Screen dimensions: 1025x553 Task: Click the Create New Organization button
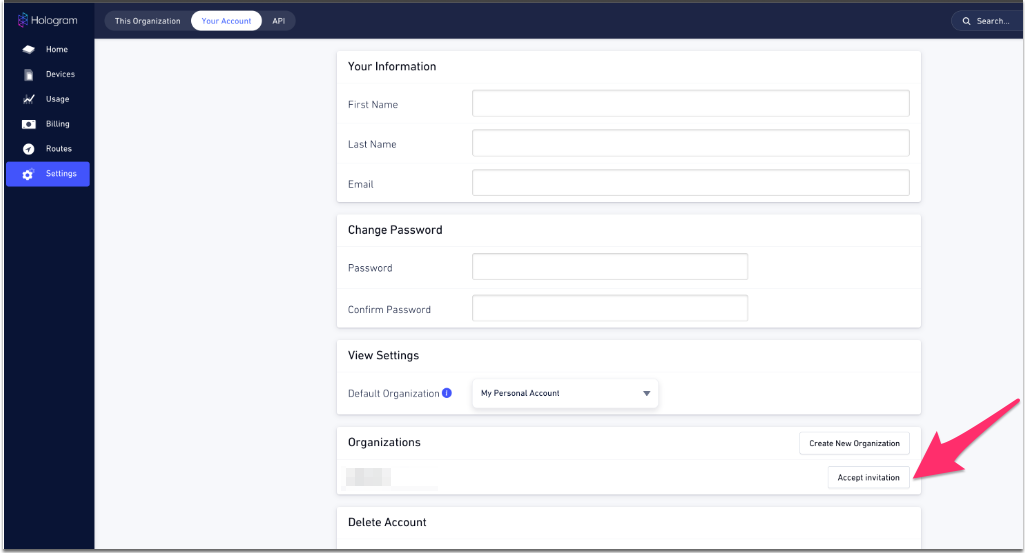point(854,443)
